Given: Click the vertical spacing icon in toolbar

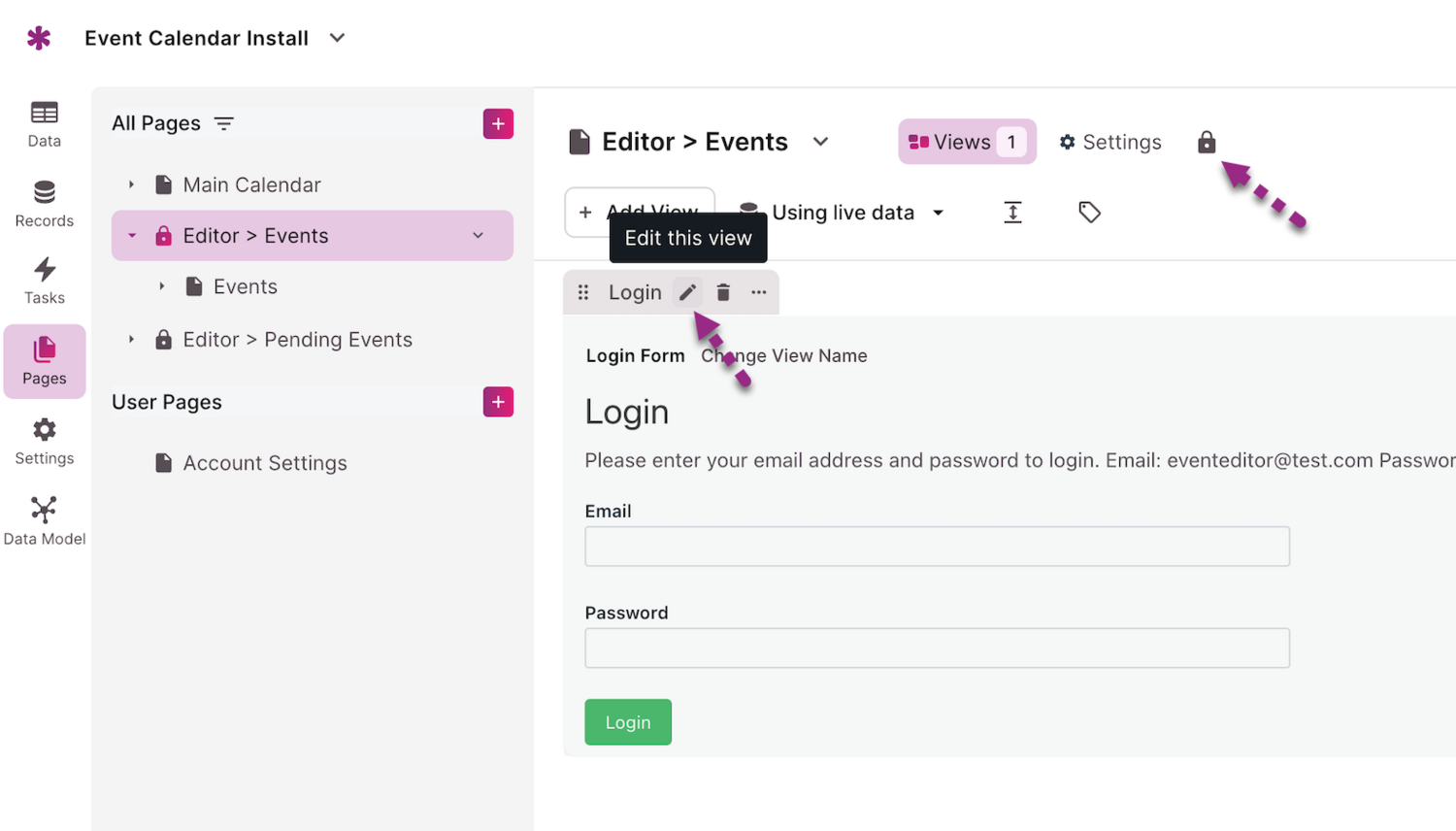Looking at the screenshot, I should coord(1012,213).
